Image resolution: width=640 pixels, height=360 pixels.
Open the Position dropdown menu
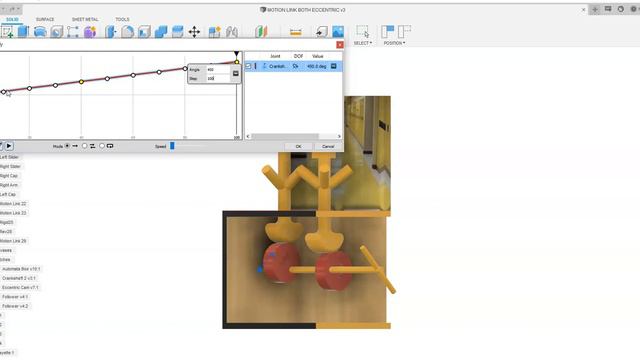click(x=394, y=43)
